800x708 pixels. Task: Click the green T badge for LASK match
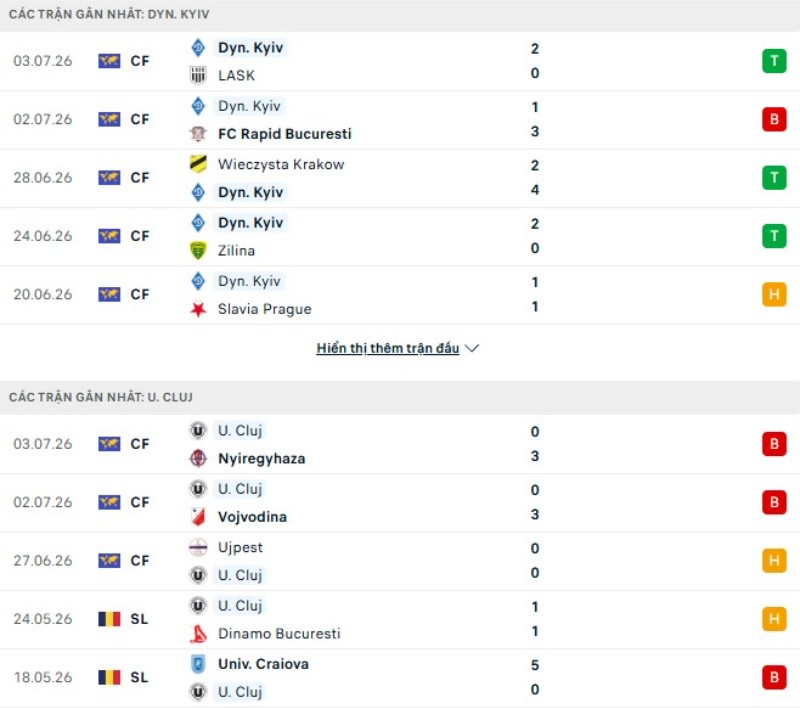(x=774, y=61)
